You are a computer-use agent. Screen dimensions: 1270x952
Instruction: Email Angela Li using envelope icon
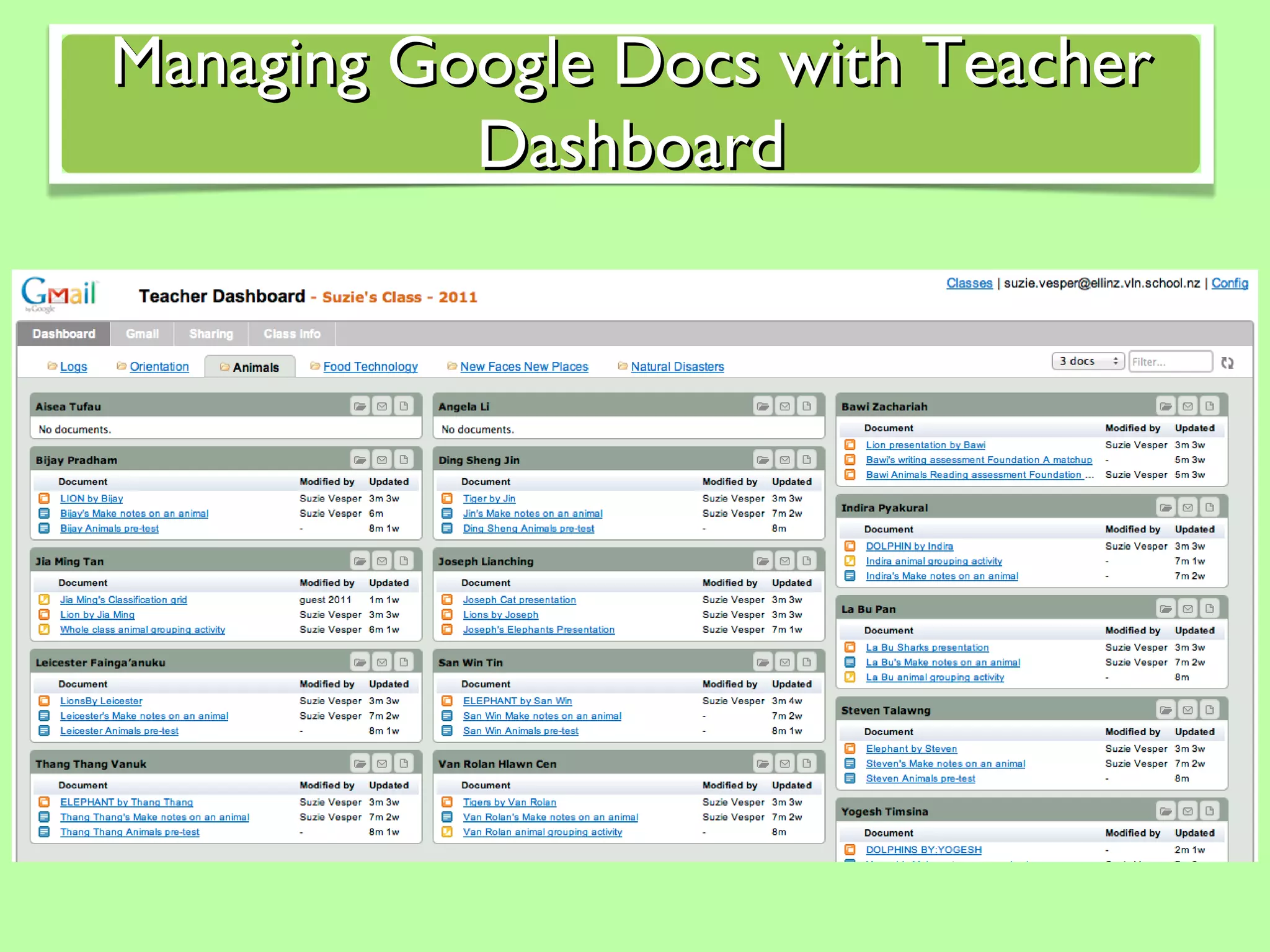[785, 407]
